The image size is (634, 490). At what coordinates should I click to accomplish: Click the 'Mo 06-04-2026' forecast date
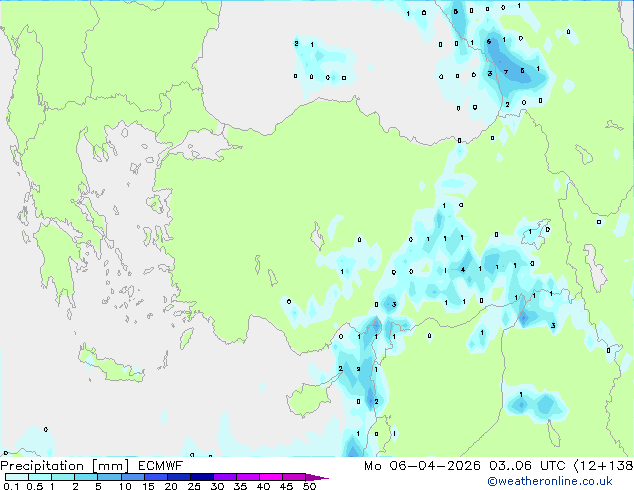click(x=422, y=466)
